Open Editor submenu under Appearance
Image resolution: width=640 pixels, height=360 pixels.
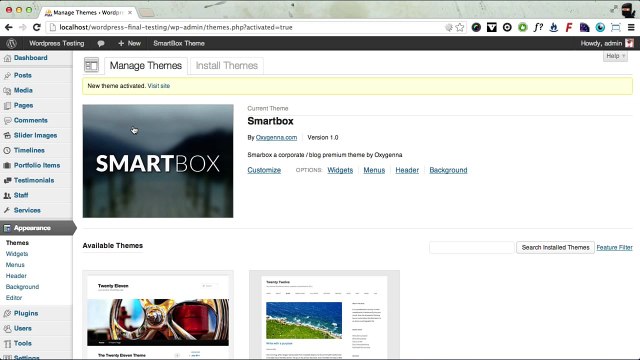coord(14,298)
